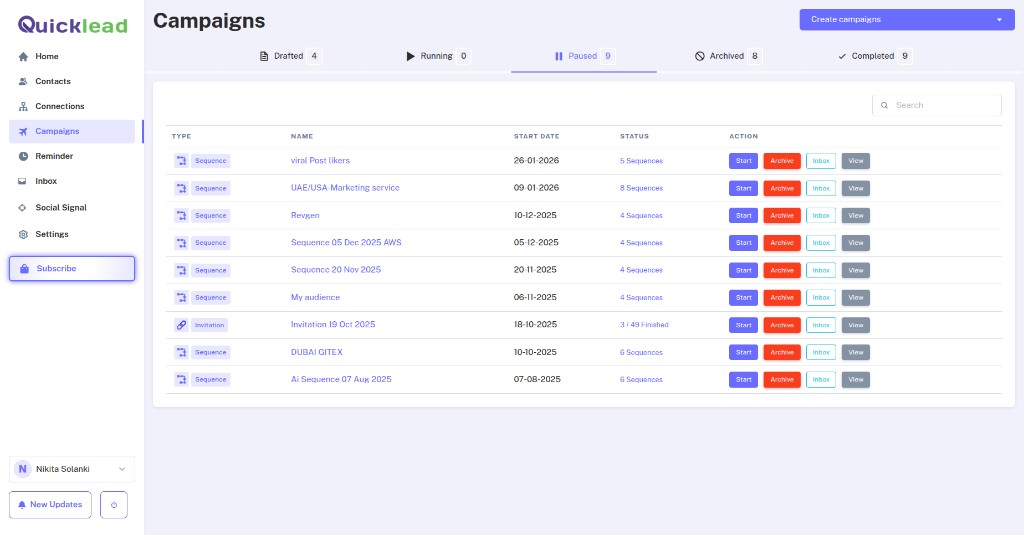Expand the Create campaigns dropdown arrow
The height and width of the screenshot is (535, 1024).
coord(999,20)
